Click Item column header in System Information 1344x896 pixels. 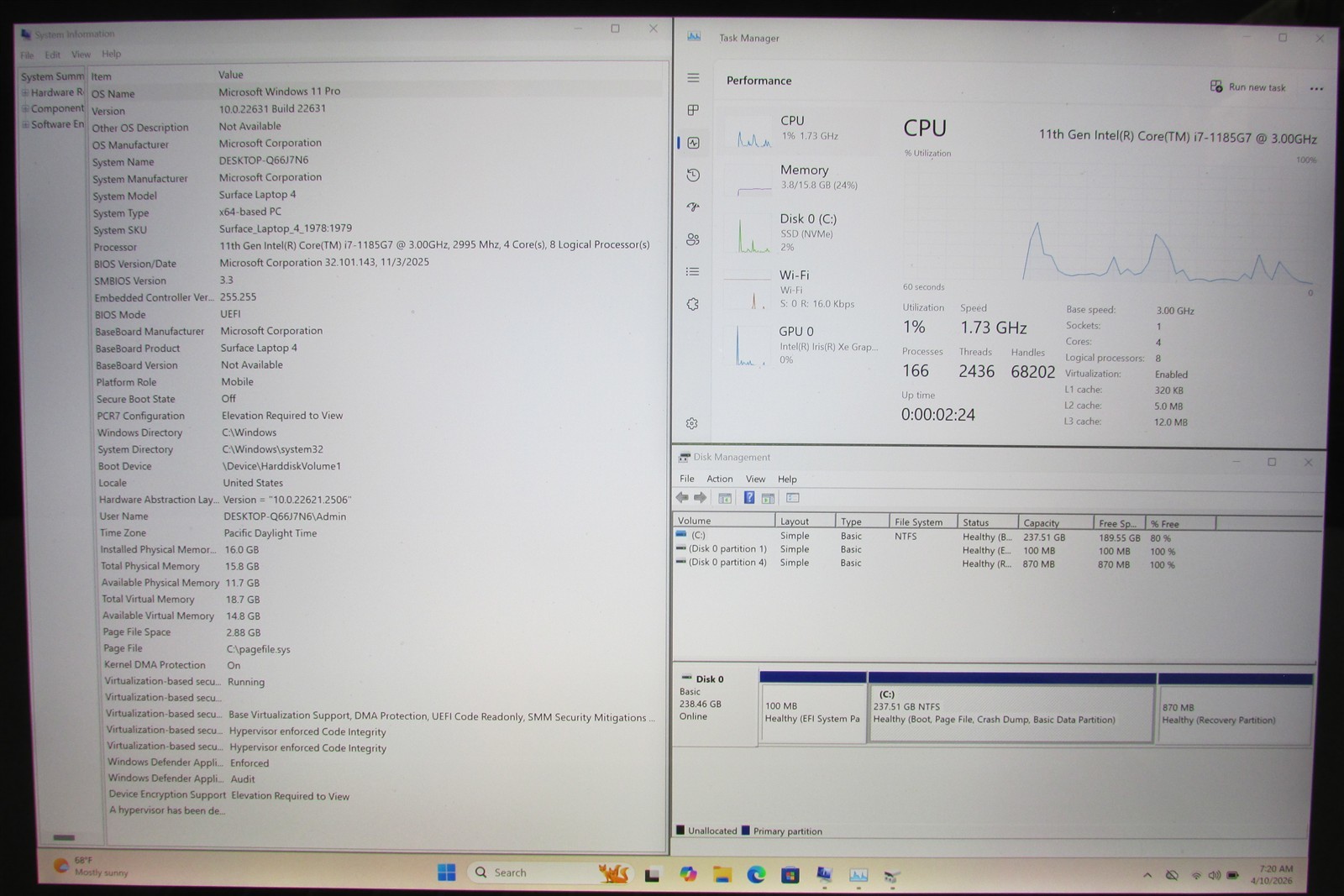click(152, 76)
